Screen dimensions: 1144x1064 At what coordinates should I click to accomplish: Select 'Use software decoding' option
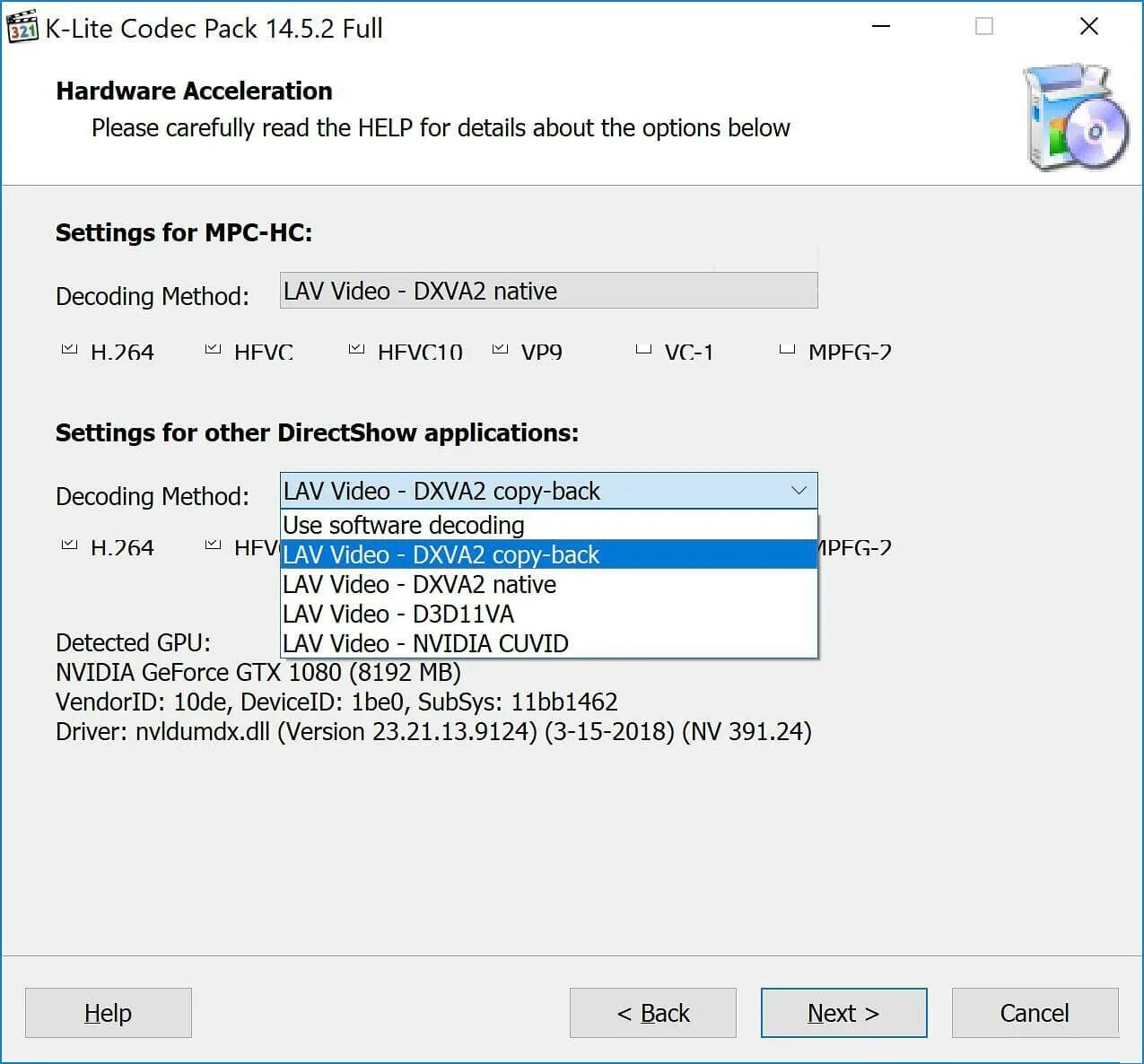click(x=548, y=525)
